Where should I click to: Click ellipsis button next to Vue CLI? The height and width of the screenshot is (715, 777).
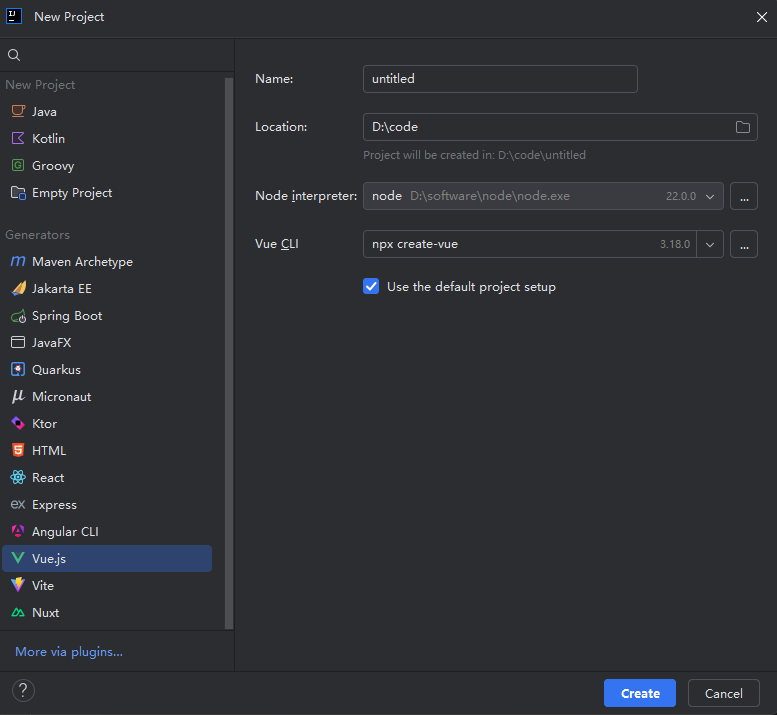click(x=744, y=244)
